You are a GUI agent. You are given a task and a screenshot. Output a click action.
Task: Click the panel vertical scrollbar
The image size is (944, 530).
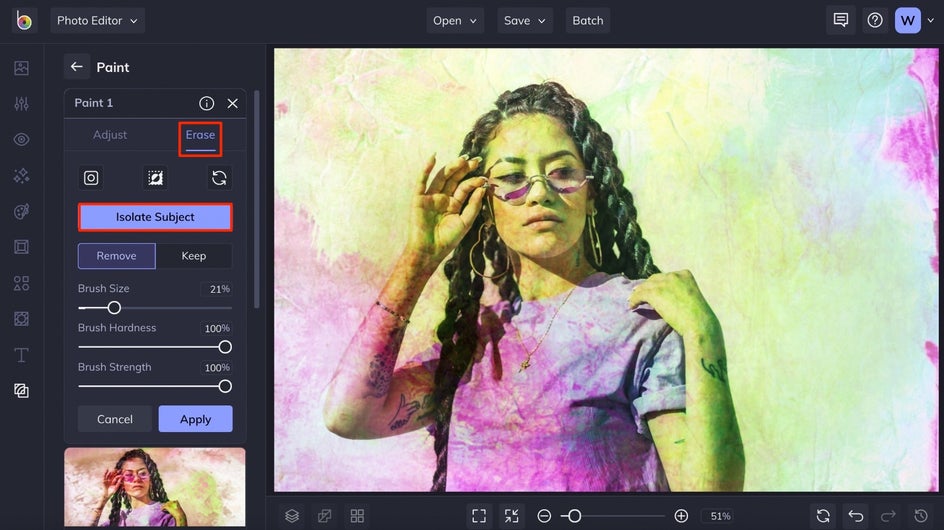(x=257, y=199)
